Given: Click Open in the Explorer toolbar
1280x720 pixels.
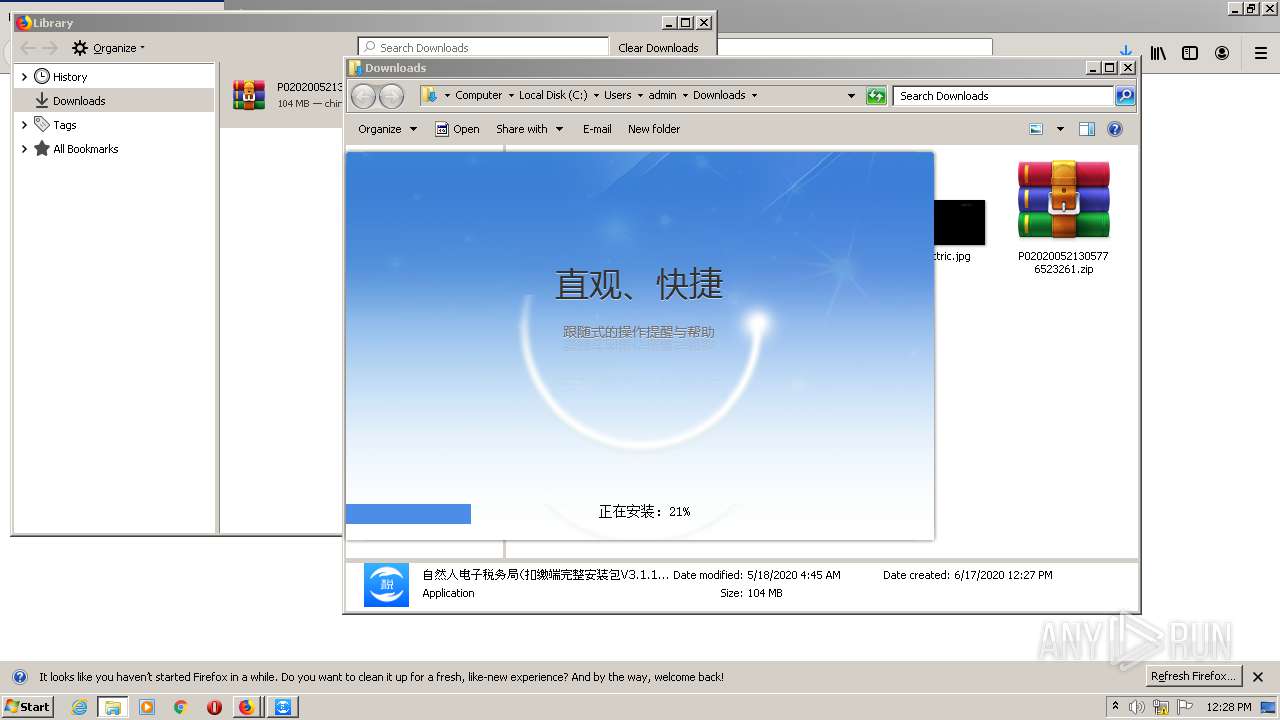Looking at the screenshot, I should point(457,129).
